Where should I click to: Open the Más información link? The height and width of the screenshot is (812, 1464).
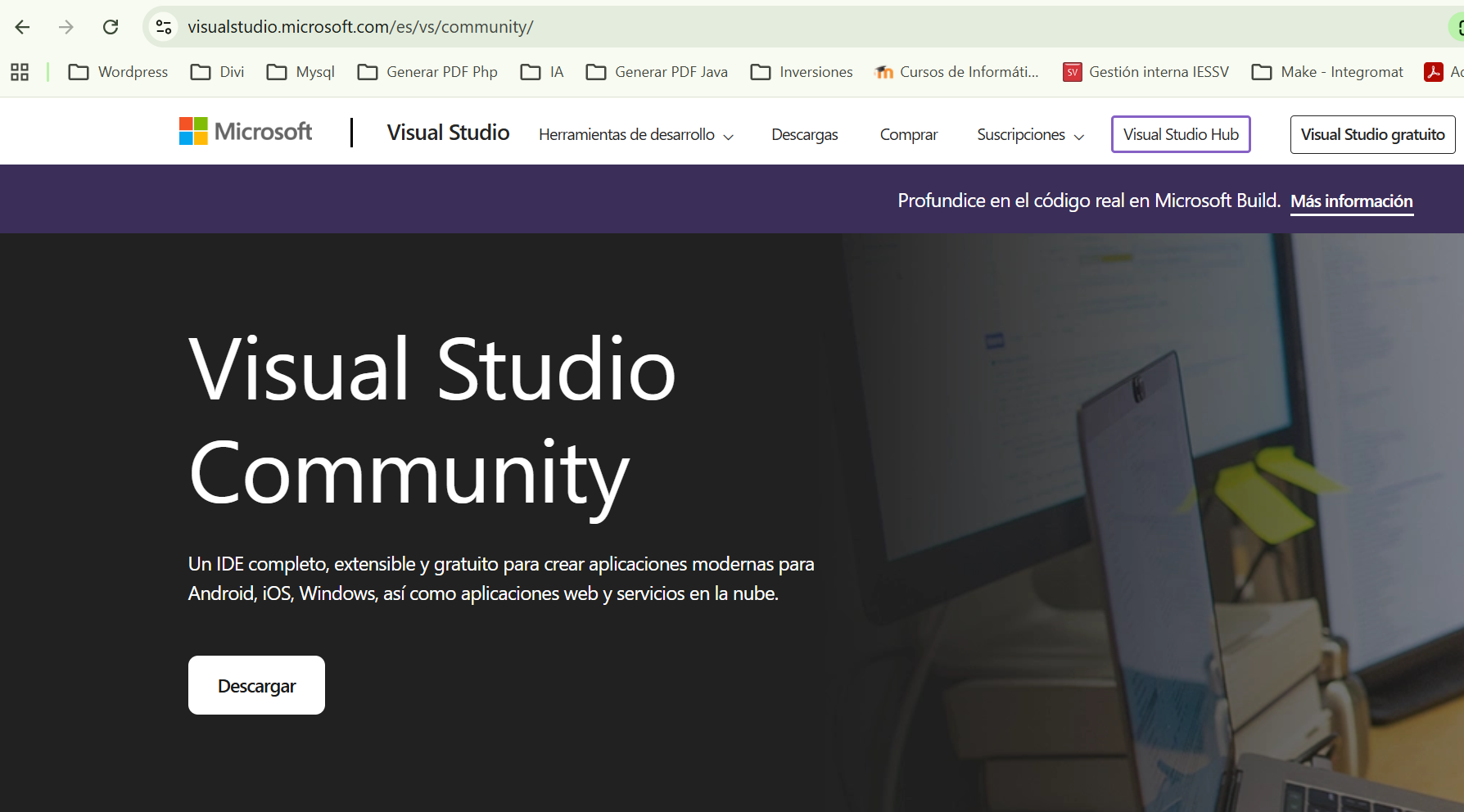1351,201
